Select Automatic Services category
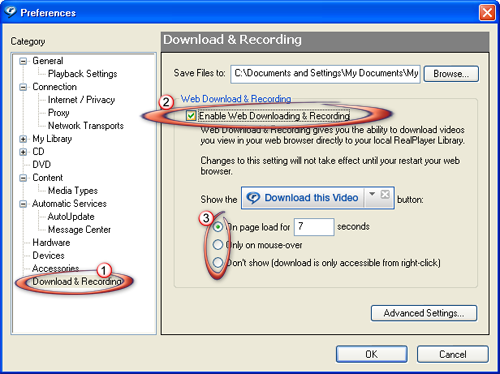This screenshot has width=500, height=374. pyautogui.click(x=69, y=204)
